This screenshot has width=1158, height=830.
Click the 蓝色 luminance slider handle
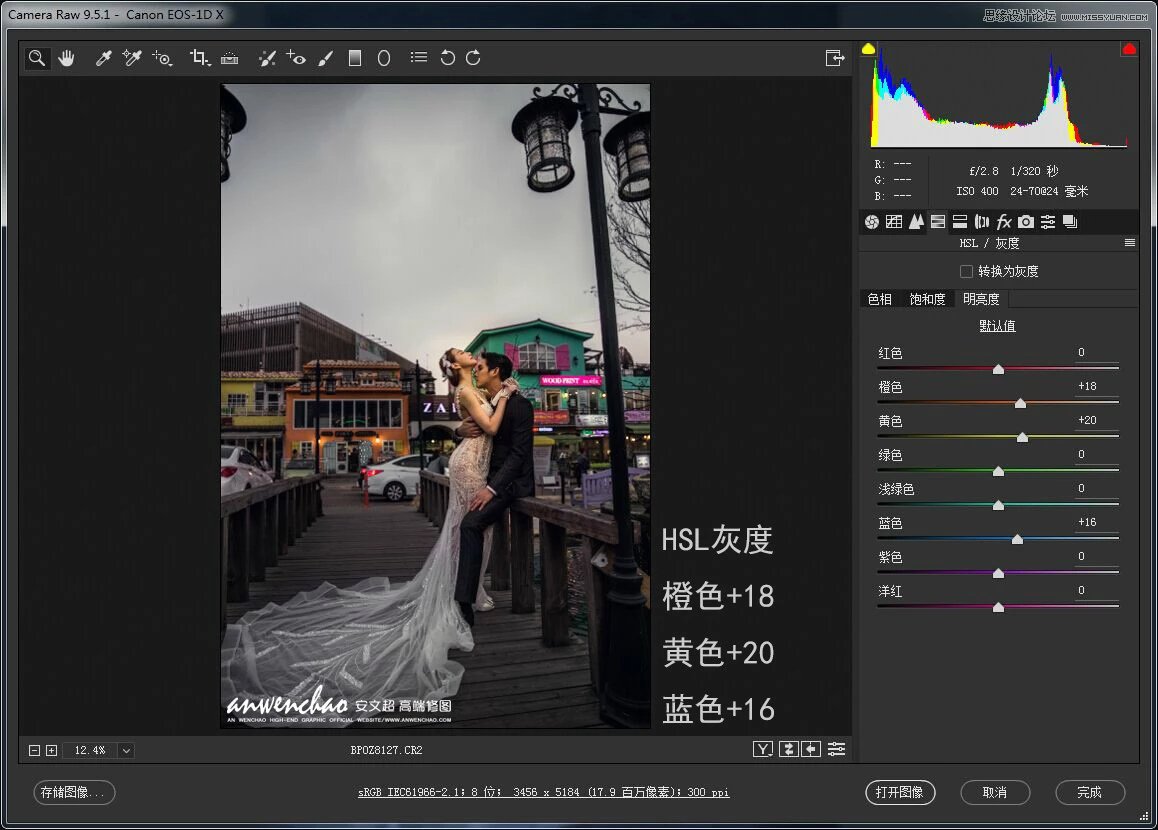click(x=1017, y=539)
